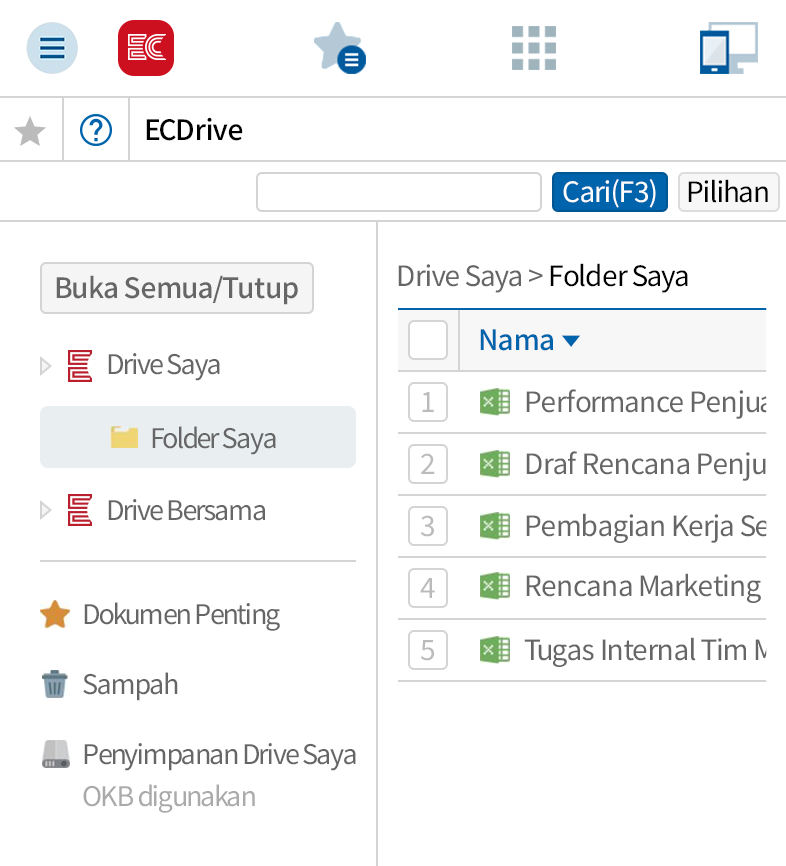
Task: Open the Nama column sort dropdown arrow
Action: (570, 340)
